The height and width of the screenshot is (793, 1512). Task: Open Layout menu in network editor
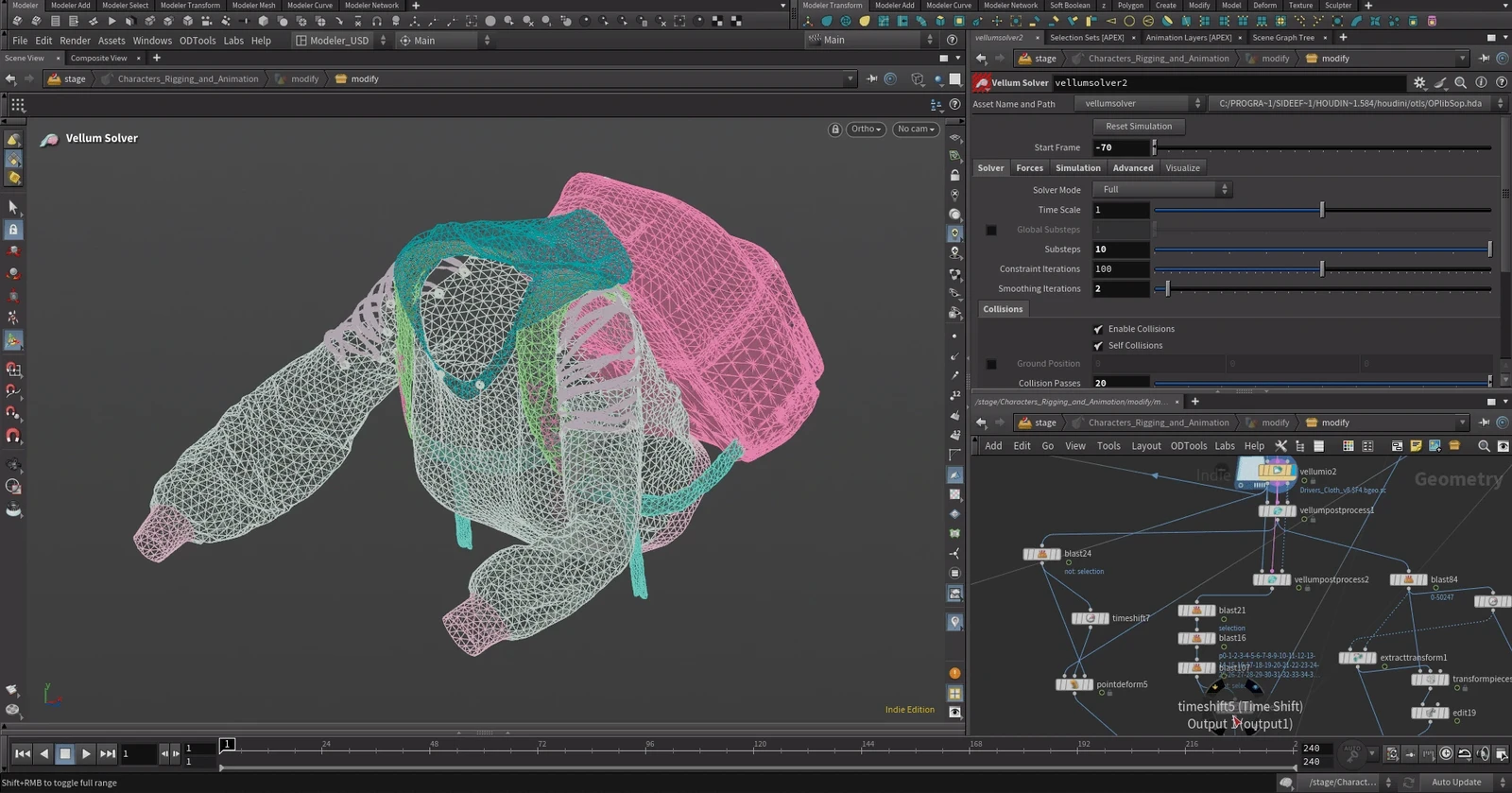point(1146,446)
